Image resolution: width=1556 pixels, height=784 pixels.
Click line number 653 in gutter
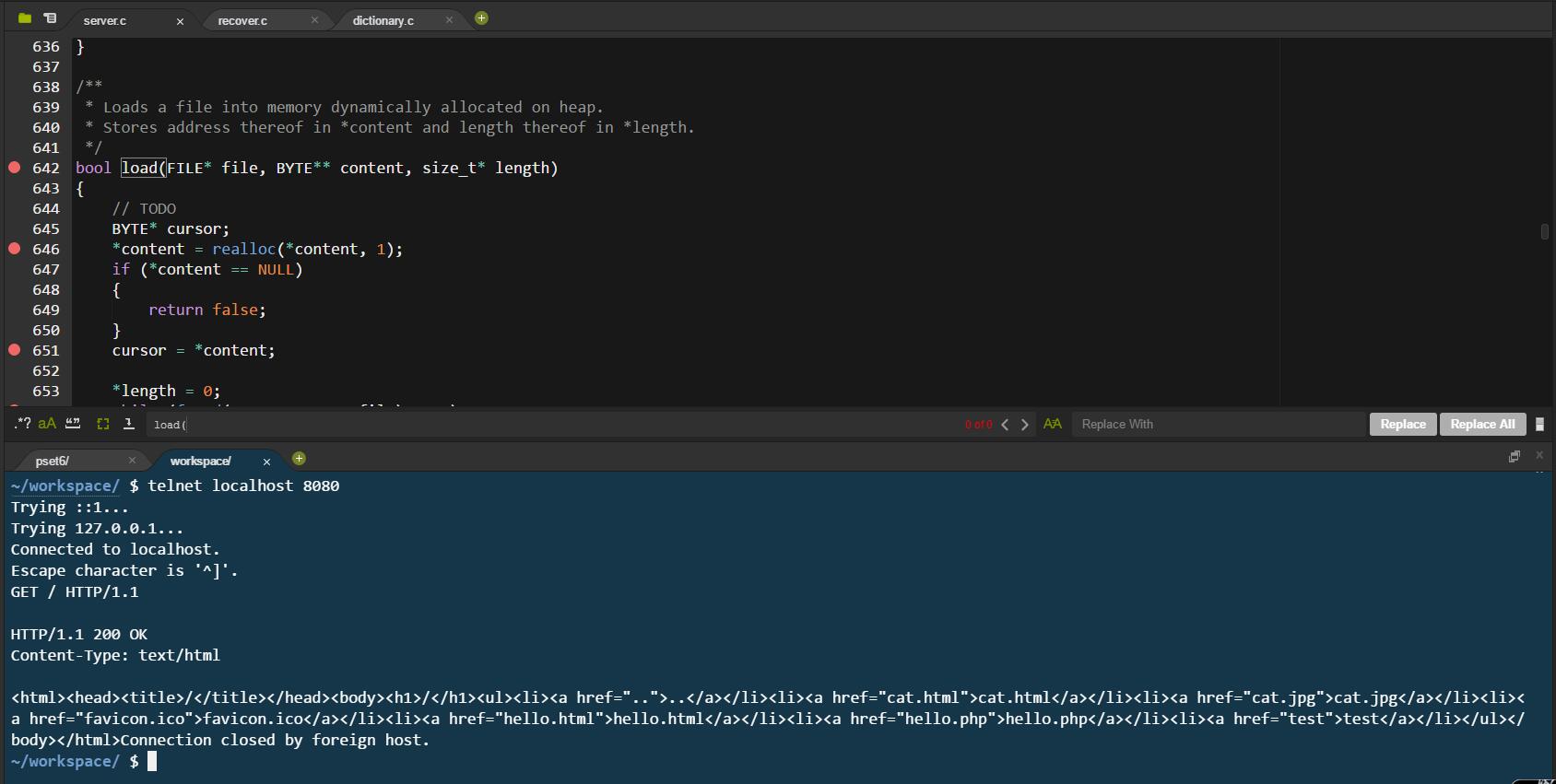pyautogui.click(x=46, y=391)
